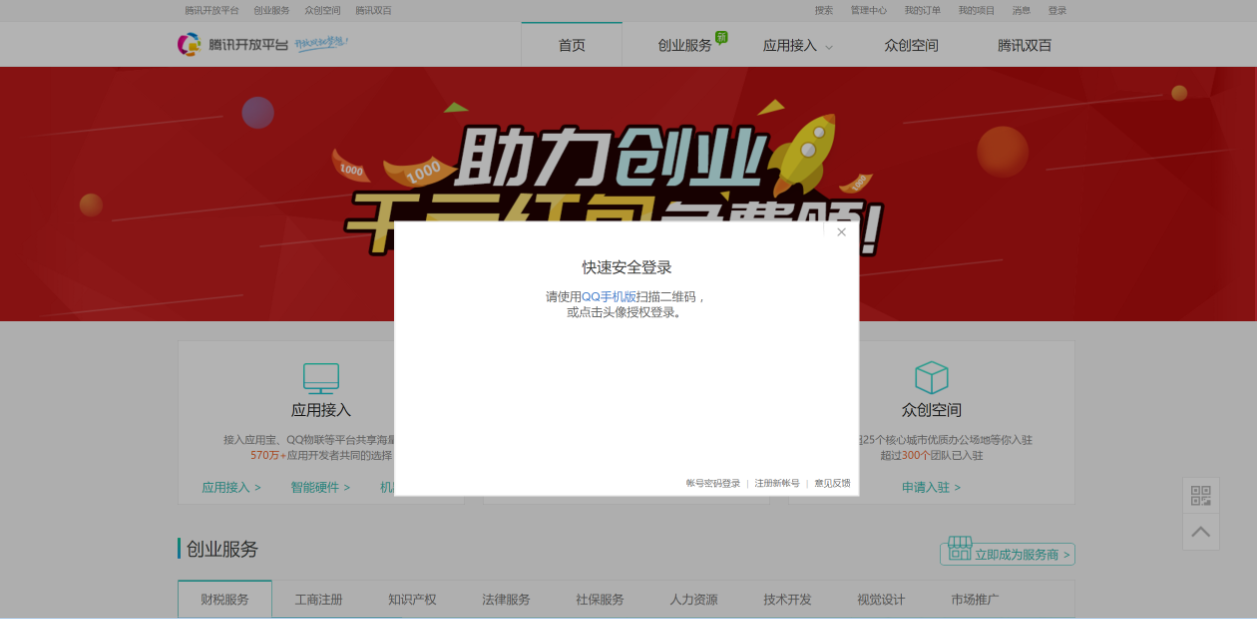This screenshot has height=619, width=1257.
Task: Click the 创业服务 section heading
Action: pos(222,549)
